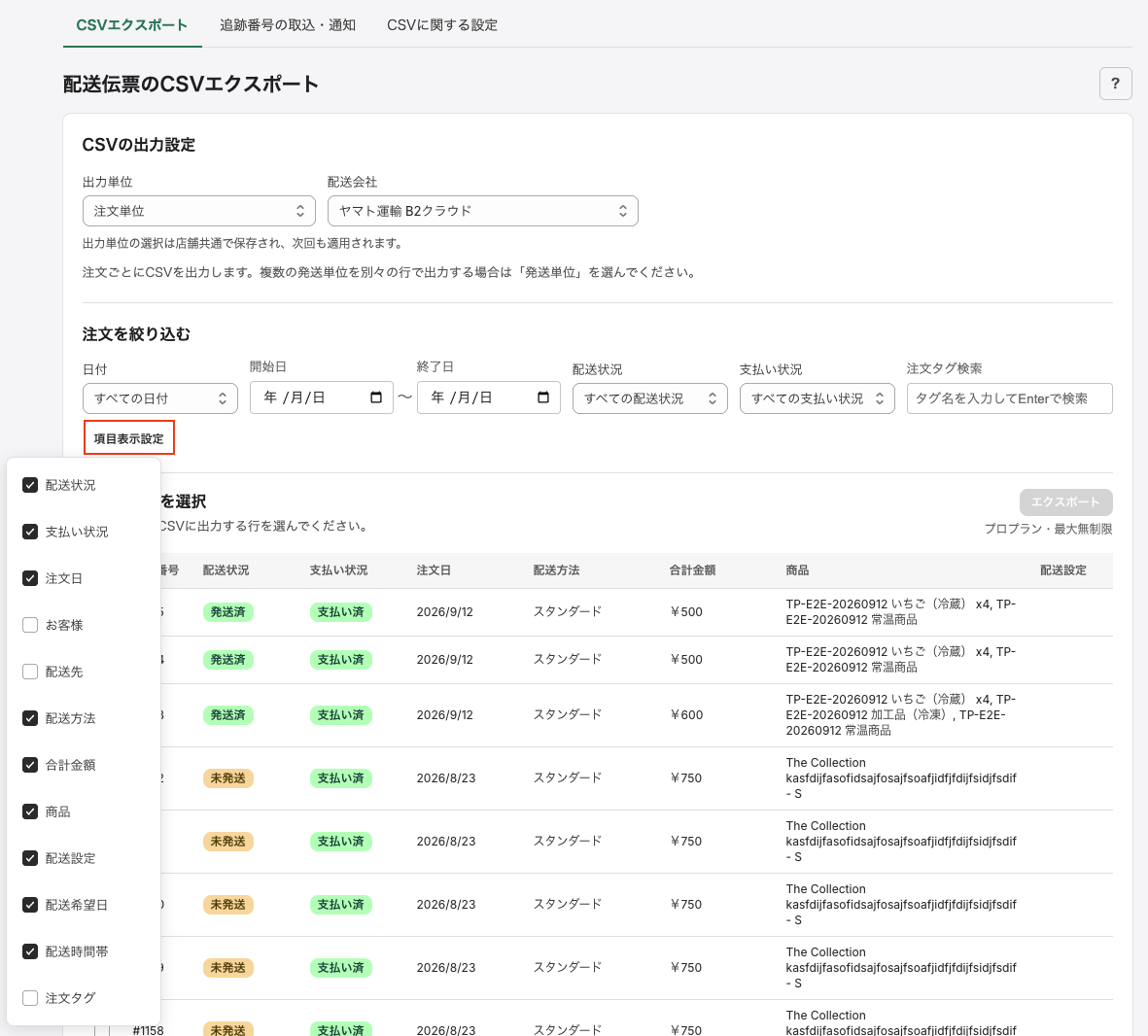Image resolution: width=1148 pixels, height=1036 pixels.
Task: Enable お客様 column checkbox
Action: point(30,625)
